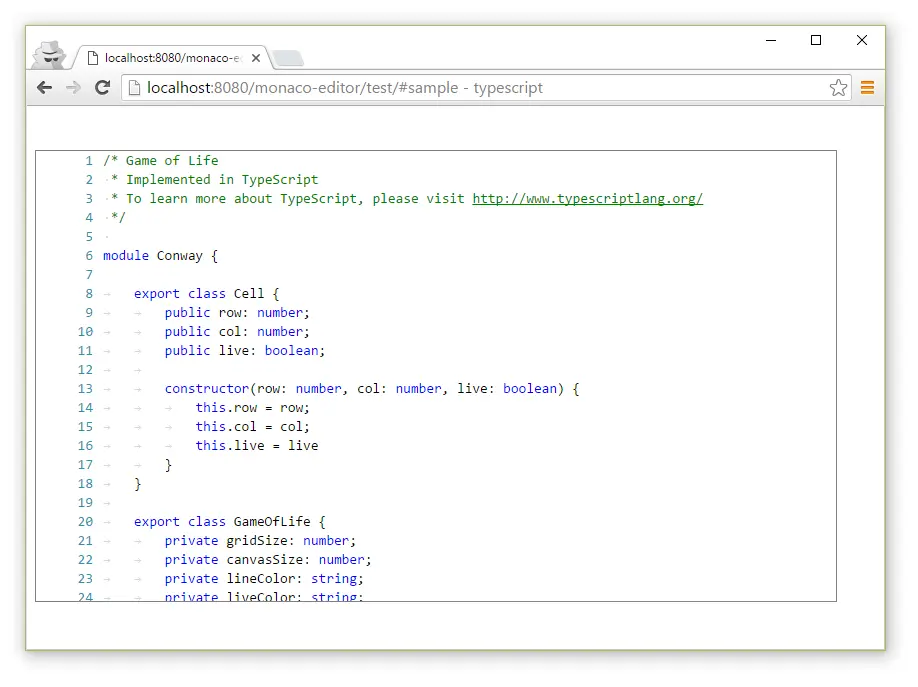Screen dimensions: 918x687
Task: Click 'Implemented in TypeScript' comment
Action: (222, 180)
